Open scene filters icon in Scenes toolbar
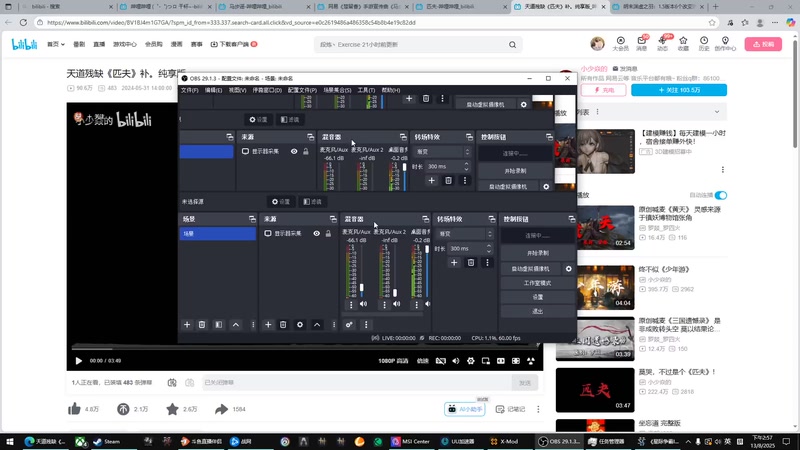Viewport: 800px width, 450px height. pos(218,324)
